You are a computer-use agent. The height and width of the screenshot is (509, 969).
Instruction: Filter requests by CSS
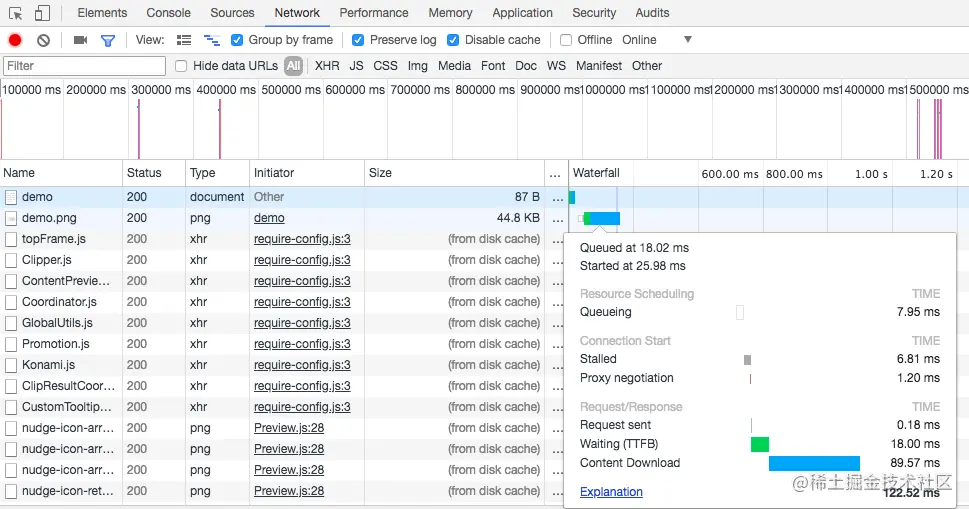pos(386,66)
